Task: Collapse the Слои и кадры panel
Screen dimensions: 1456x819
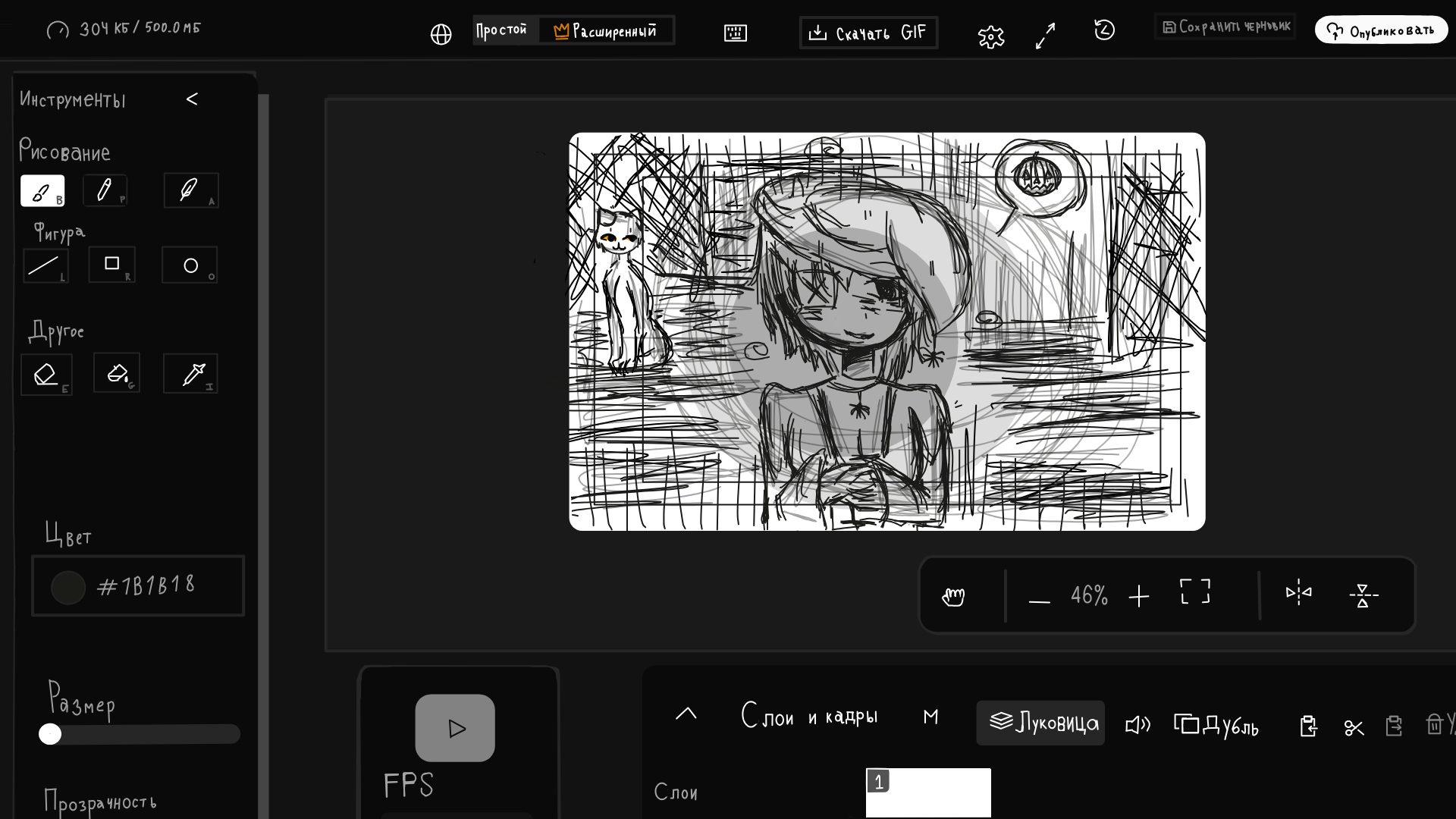Action: point(686,714)
